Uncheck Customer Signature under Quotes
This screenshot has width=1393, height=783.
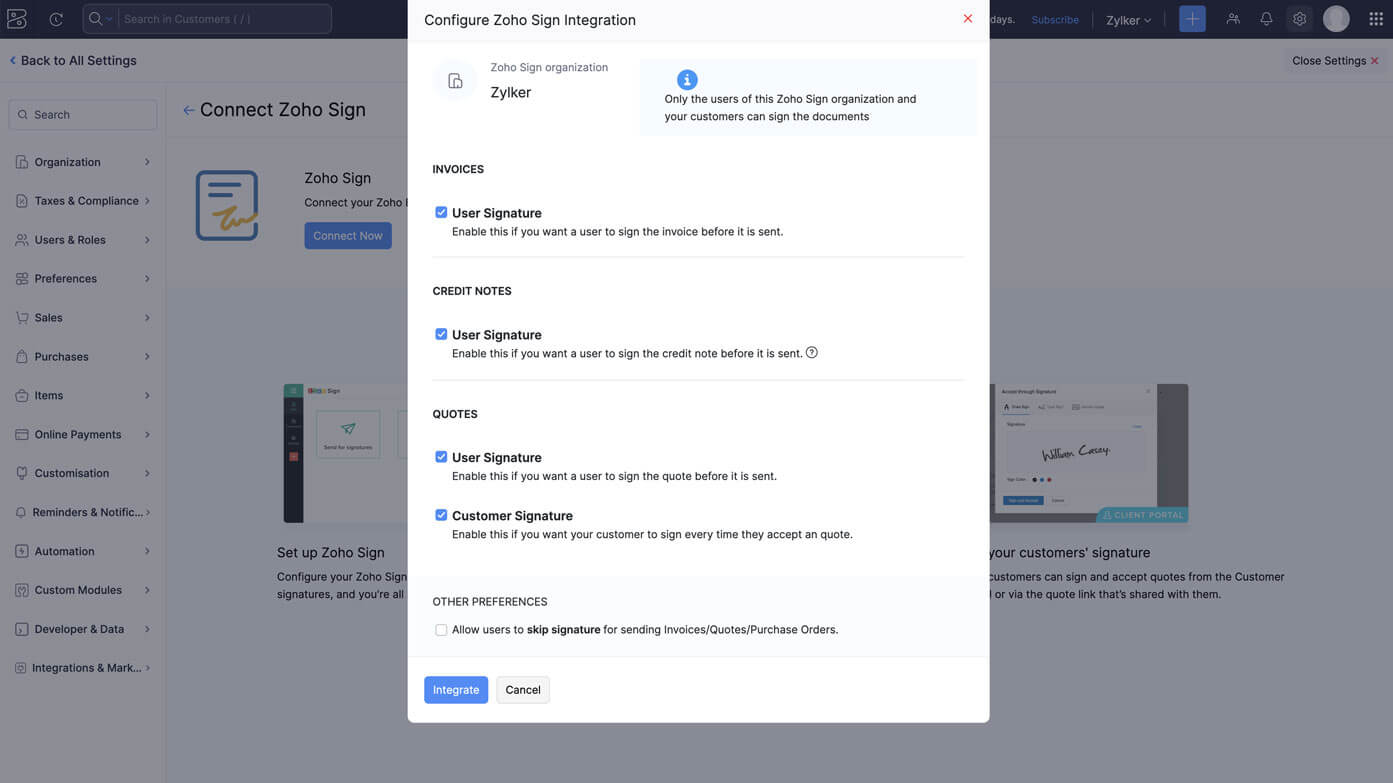(441, 515)
